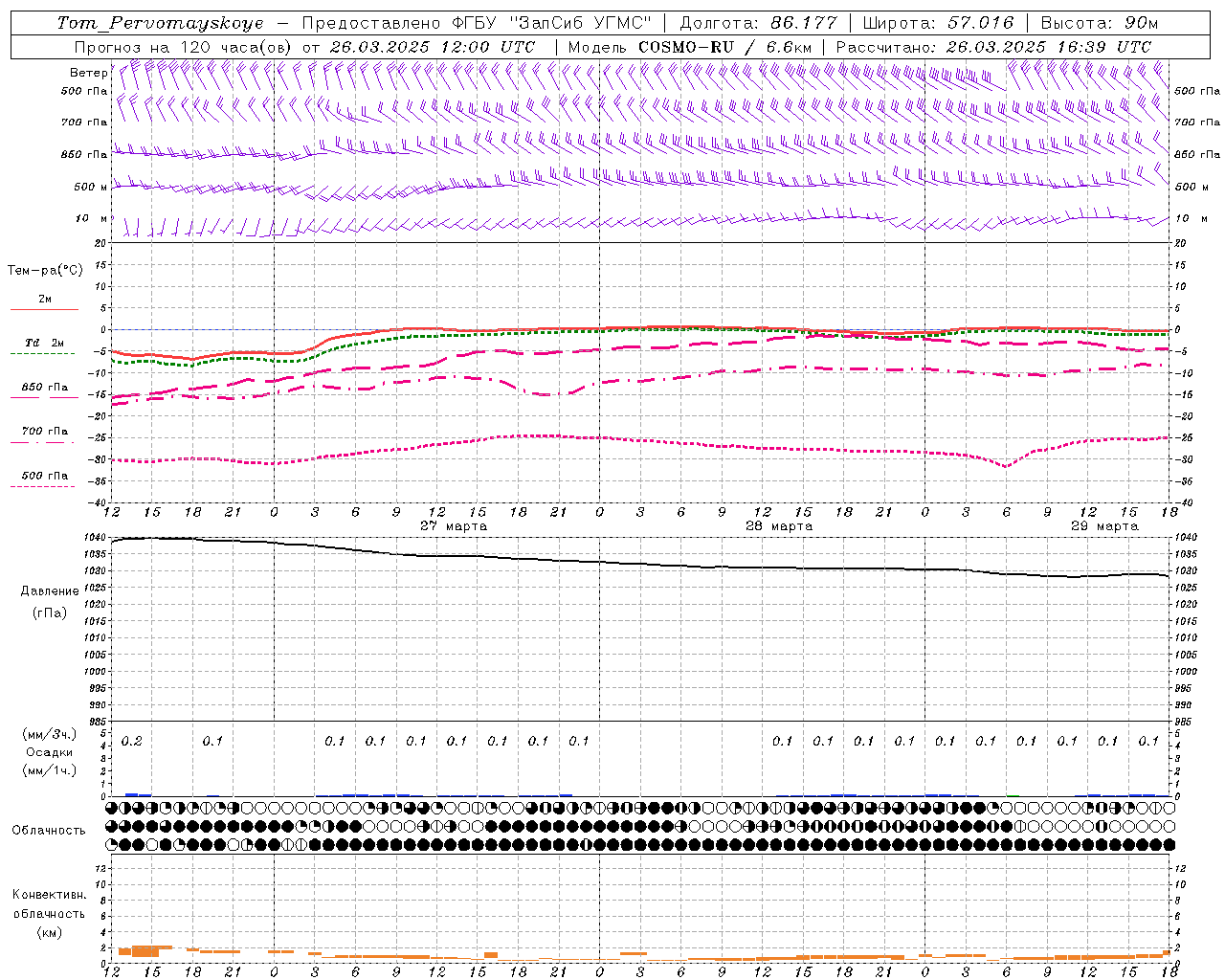The width and height of the screenshot is (1225, 980).
Task: Click the 'Тем-ра(°C)' temperature panel label
Action: (x=46, y=271)
